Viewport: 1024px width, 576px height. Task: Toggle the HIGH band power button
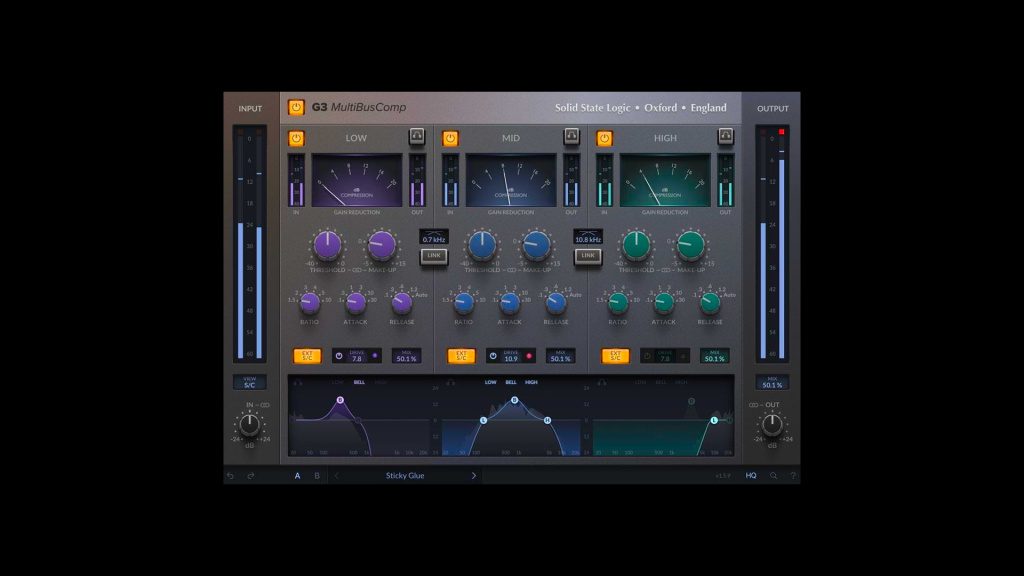click(x=604, y=138)
